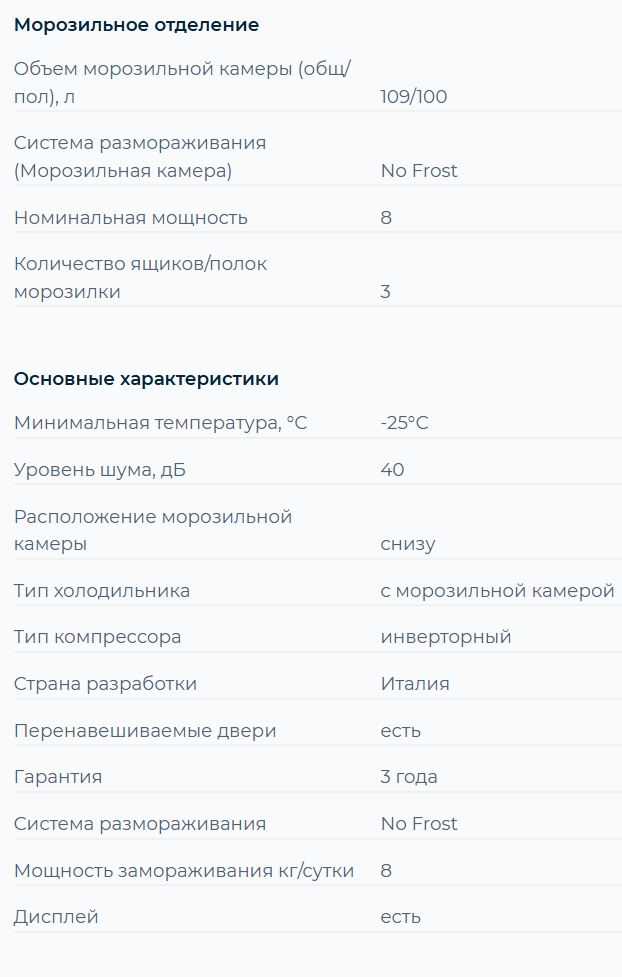The width and height of the screenshot is (622, 977).
Task: Click the Уровень шума, дБ label
Action: pyautogui.click(x=100, y=470)
